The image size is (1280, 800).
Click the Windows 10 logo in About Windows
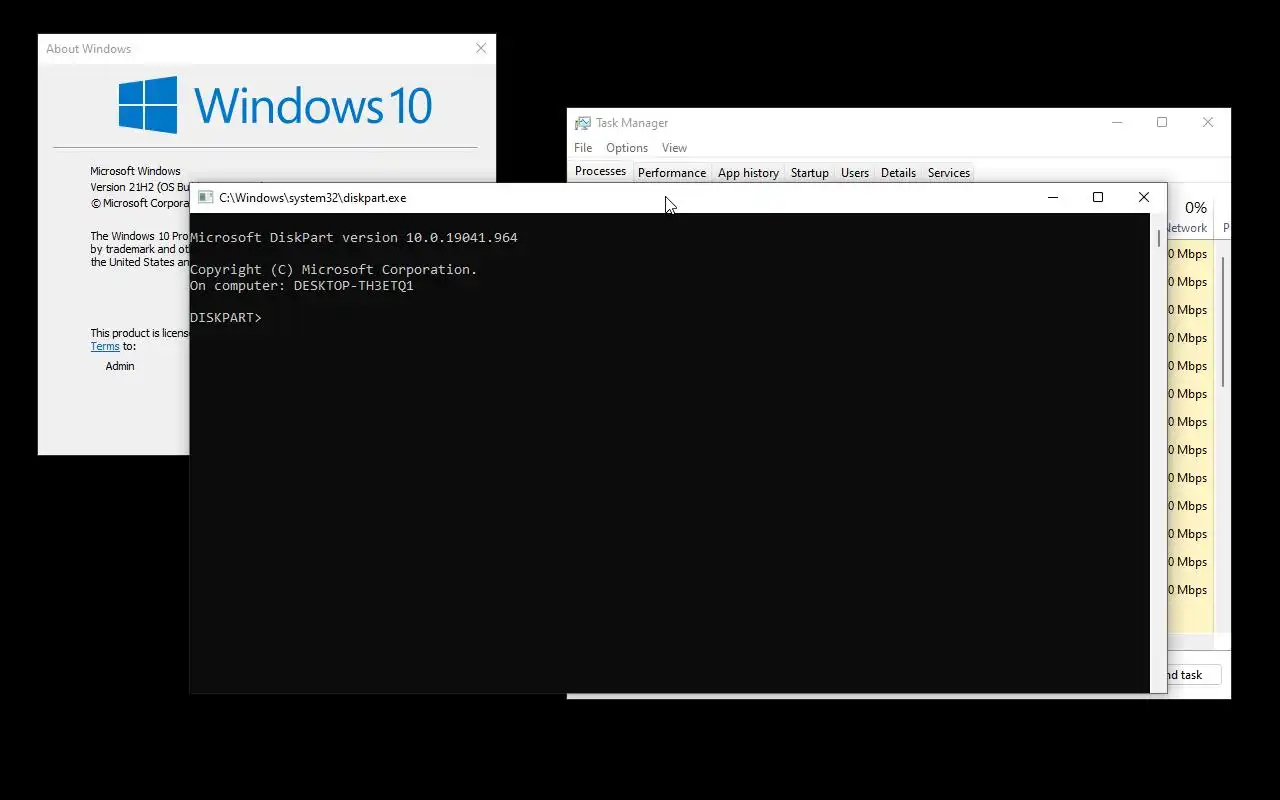tap(275, 105)
